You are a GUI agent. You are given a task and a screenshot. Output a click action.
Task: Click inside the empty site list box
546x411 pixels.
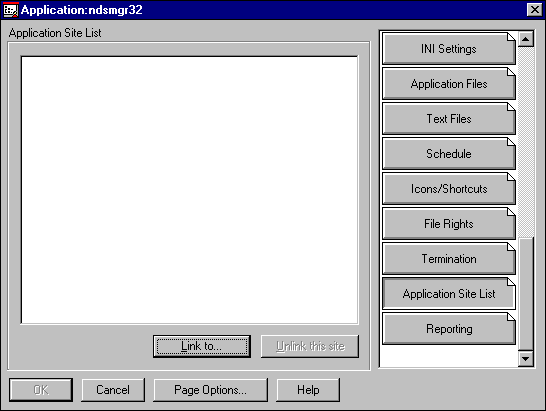[189, 190]
